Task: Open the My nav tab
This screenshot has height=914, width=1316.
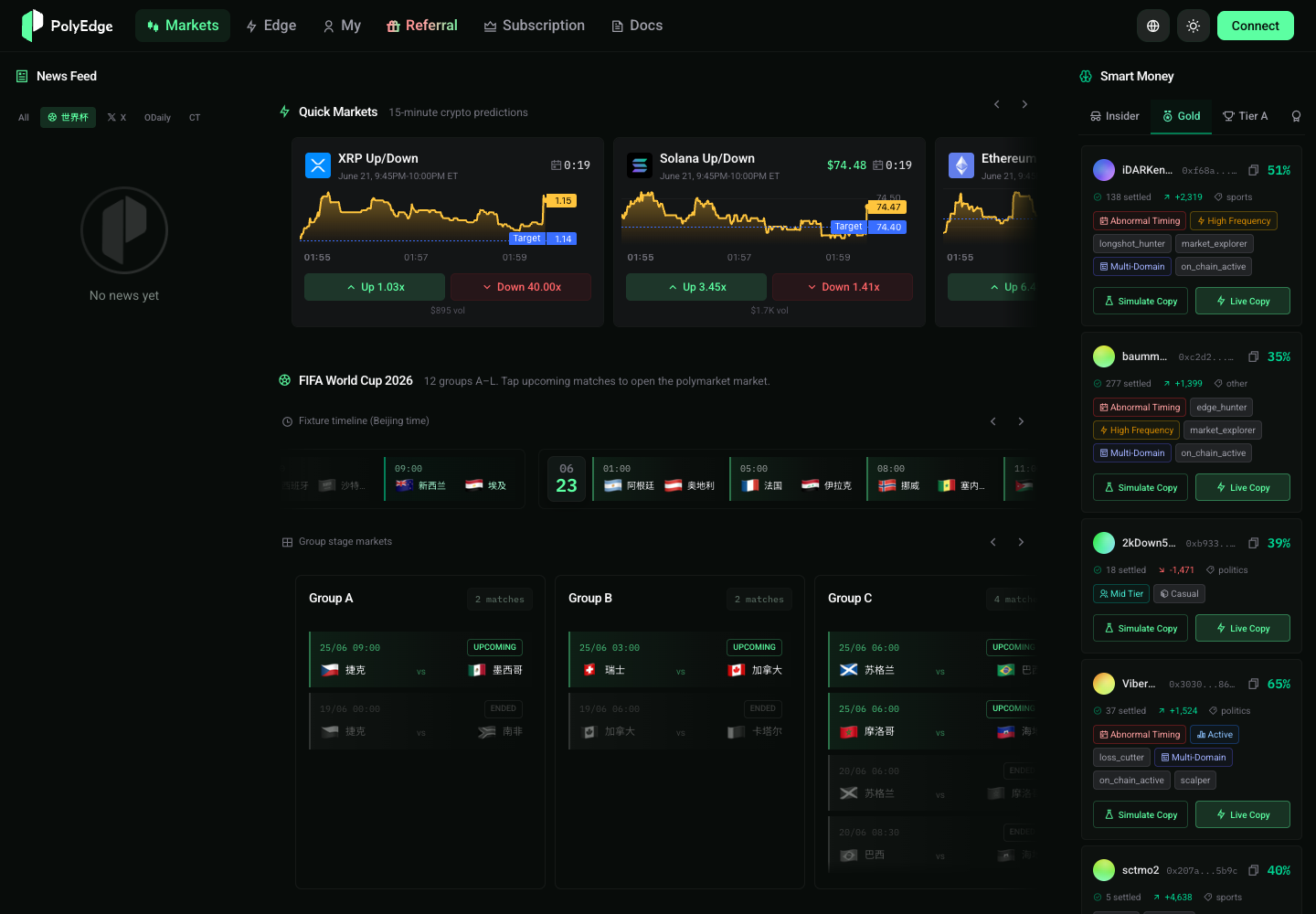Action: point(342,26)
